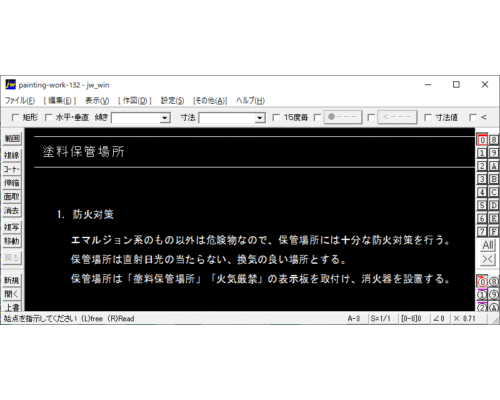500x400 pixels.
Task: Toggle square layer 8 button
Action: [494, 140]
